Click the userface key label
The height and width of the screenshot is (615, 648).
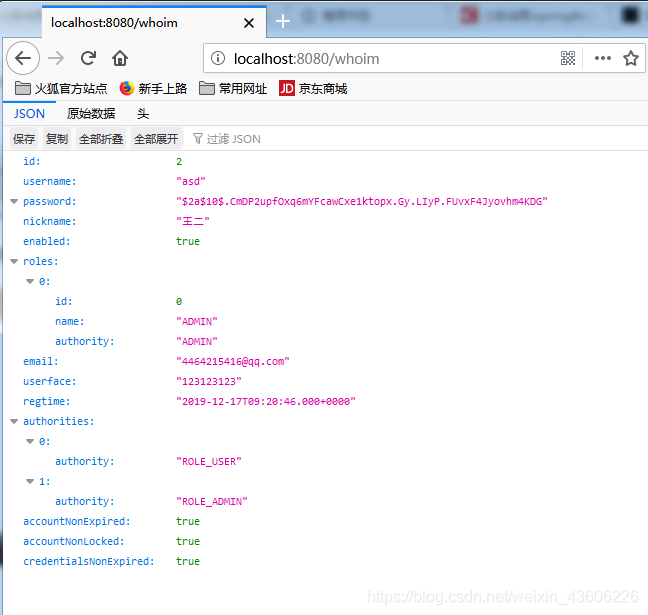[50, 381]
